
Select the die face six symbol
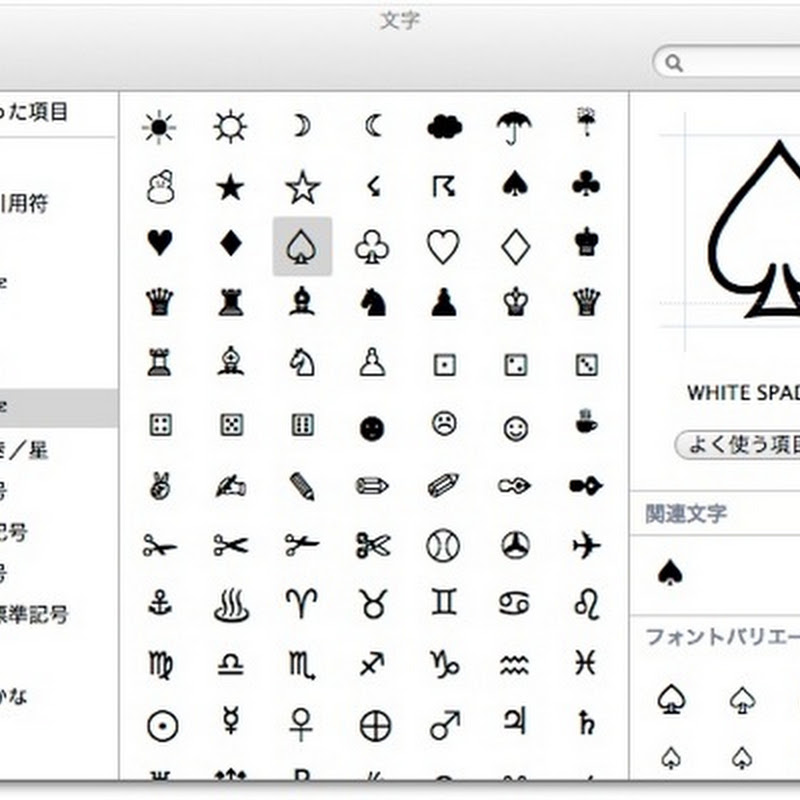pyautogui.click(x=303, y=424)
